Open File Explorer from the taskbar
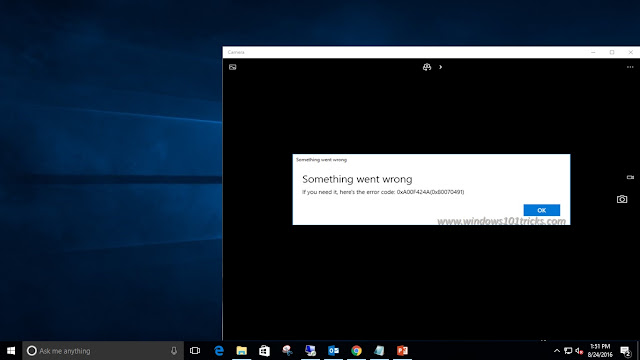640x360 pixels. point(242,351)
